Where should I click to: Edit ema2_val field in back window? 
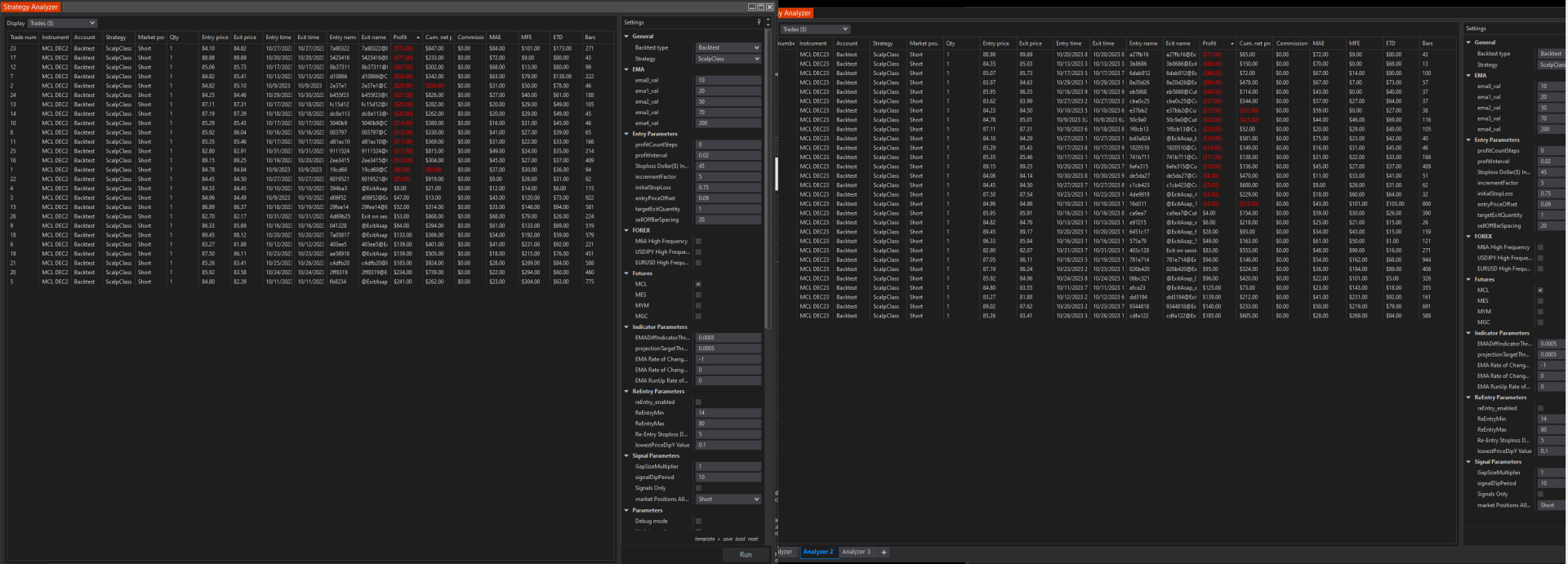(1552, 108)
